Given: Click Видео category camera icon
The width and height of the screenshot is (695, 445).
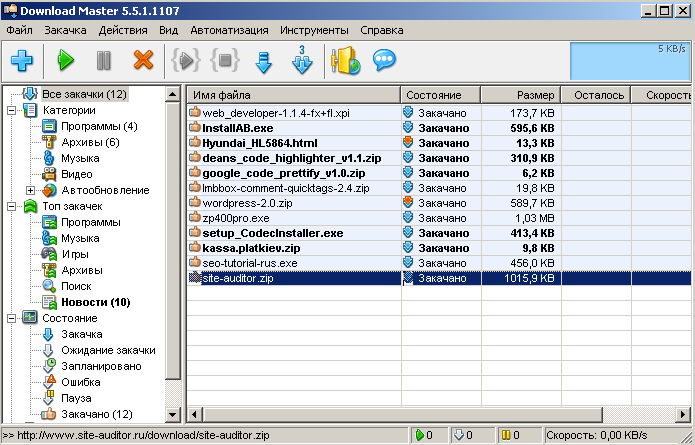Looking at the screenshot, I should [49, 174].
